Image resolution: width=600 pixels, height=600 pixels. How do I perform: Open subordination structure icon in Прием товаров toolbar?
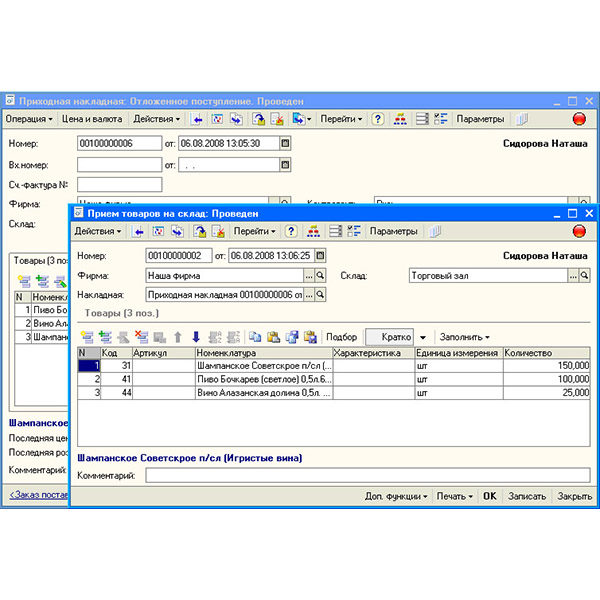(x=313, y=232)
